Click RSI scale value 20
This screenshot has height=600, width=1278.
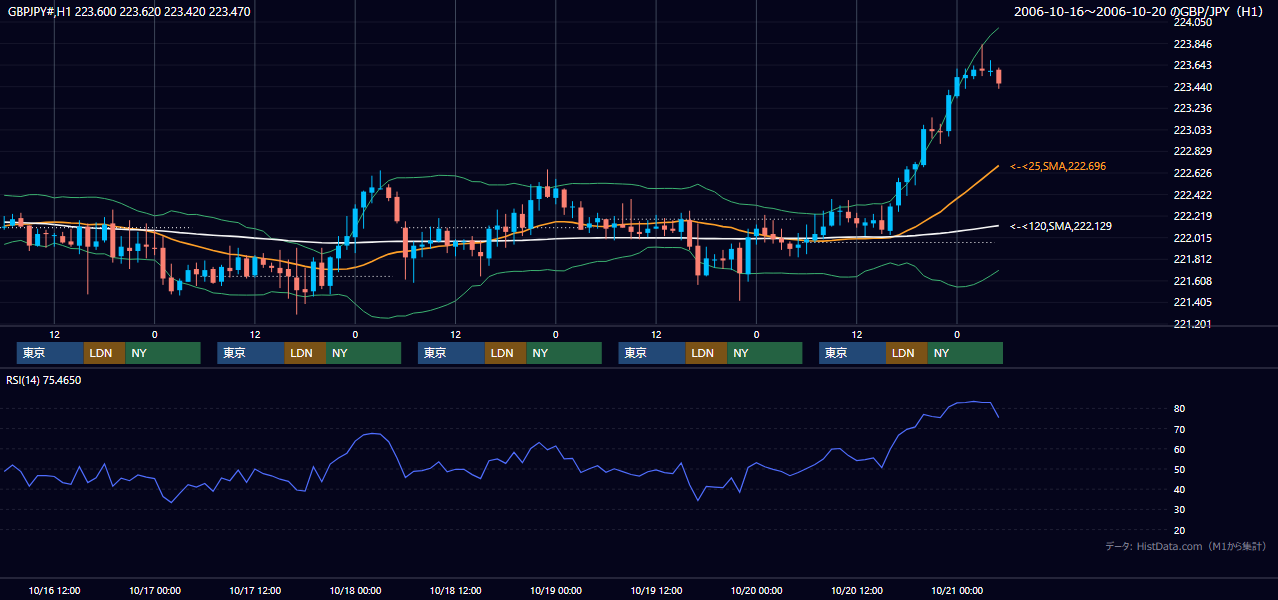pyautogui.click(x=1179, y=530)
